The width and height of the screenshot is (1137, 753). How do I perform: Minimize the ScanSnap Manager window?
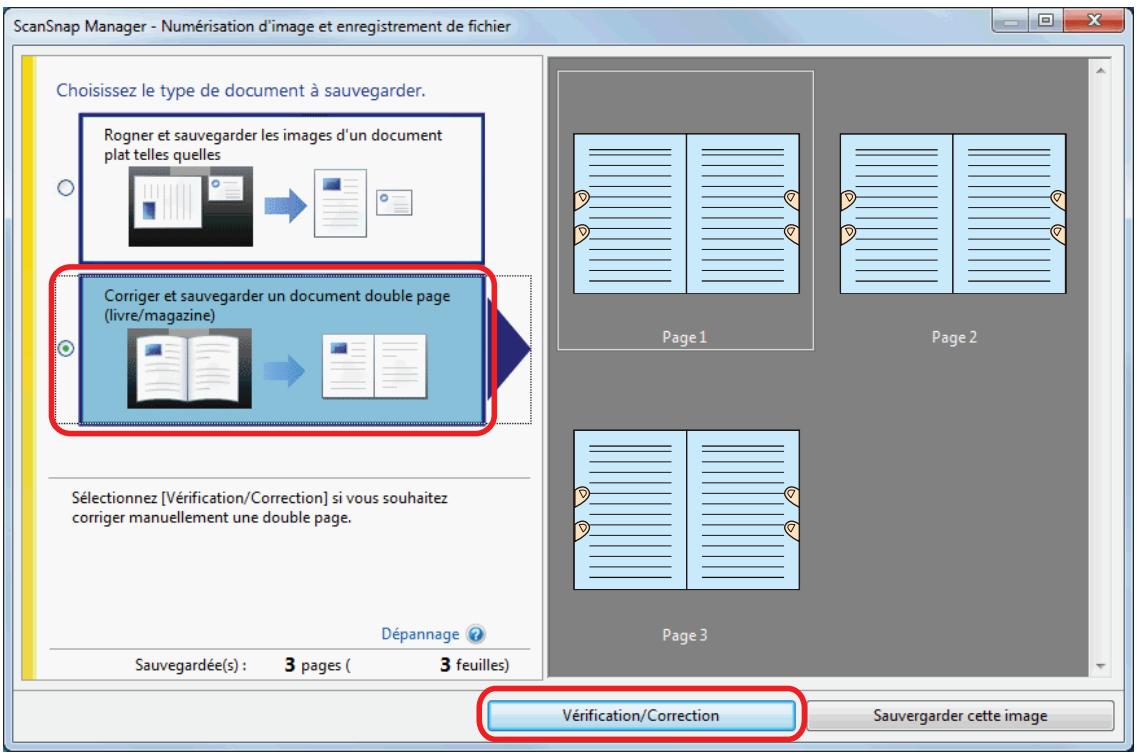(x=1011, y=20)
